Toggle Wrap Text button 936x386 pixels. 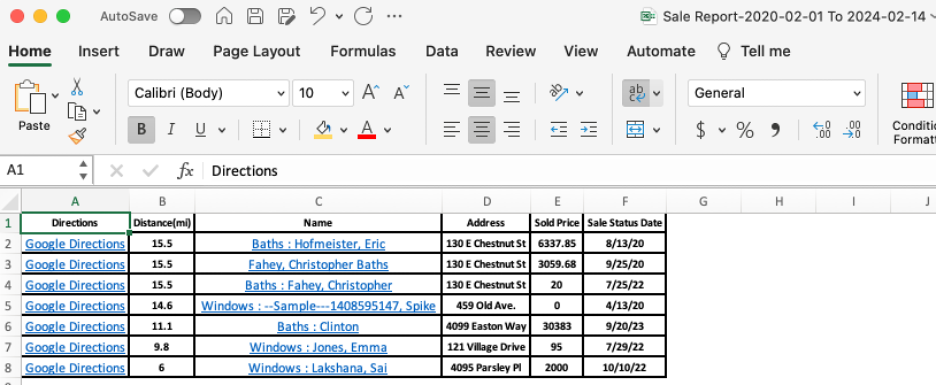[636, 93]
